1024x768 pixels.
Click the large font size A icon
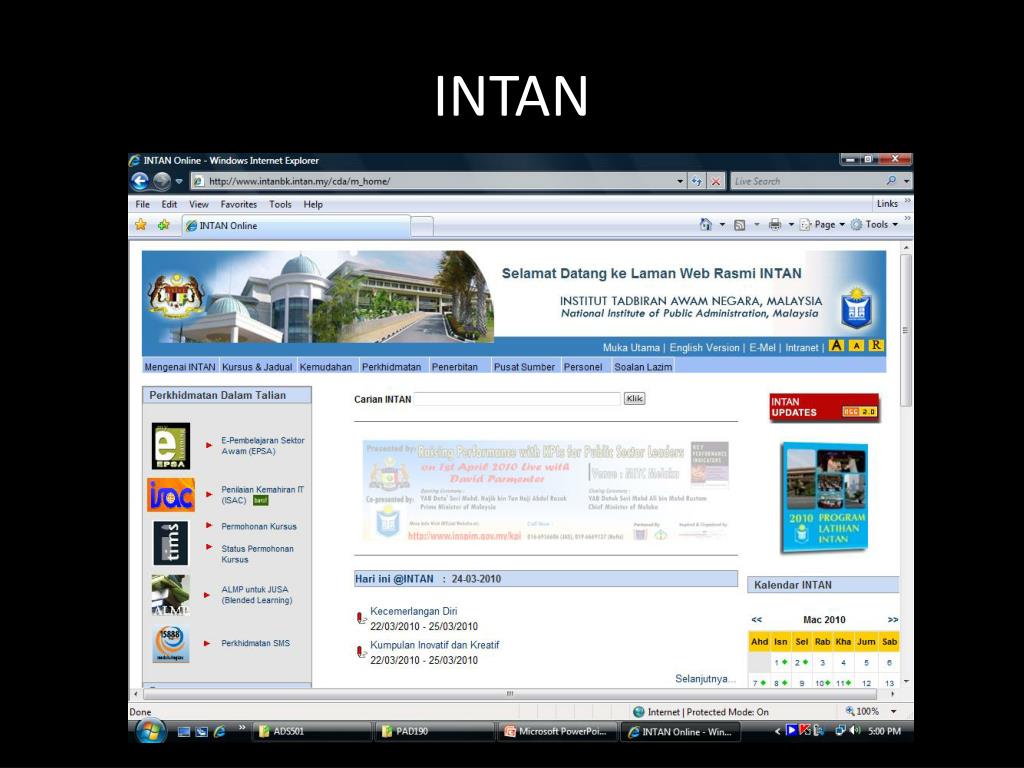(x=836, y=345)
